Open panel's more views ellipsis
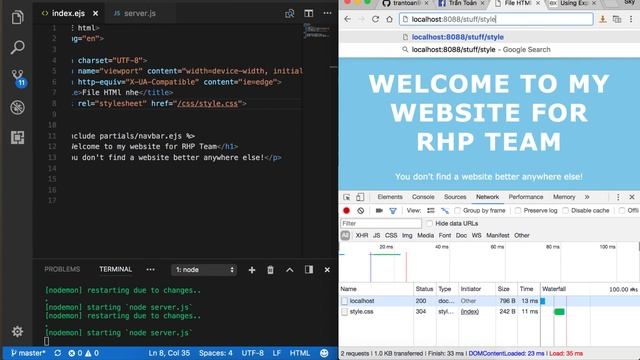This screenshot has height=360, width=640. 150,269
